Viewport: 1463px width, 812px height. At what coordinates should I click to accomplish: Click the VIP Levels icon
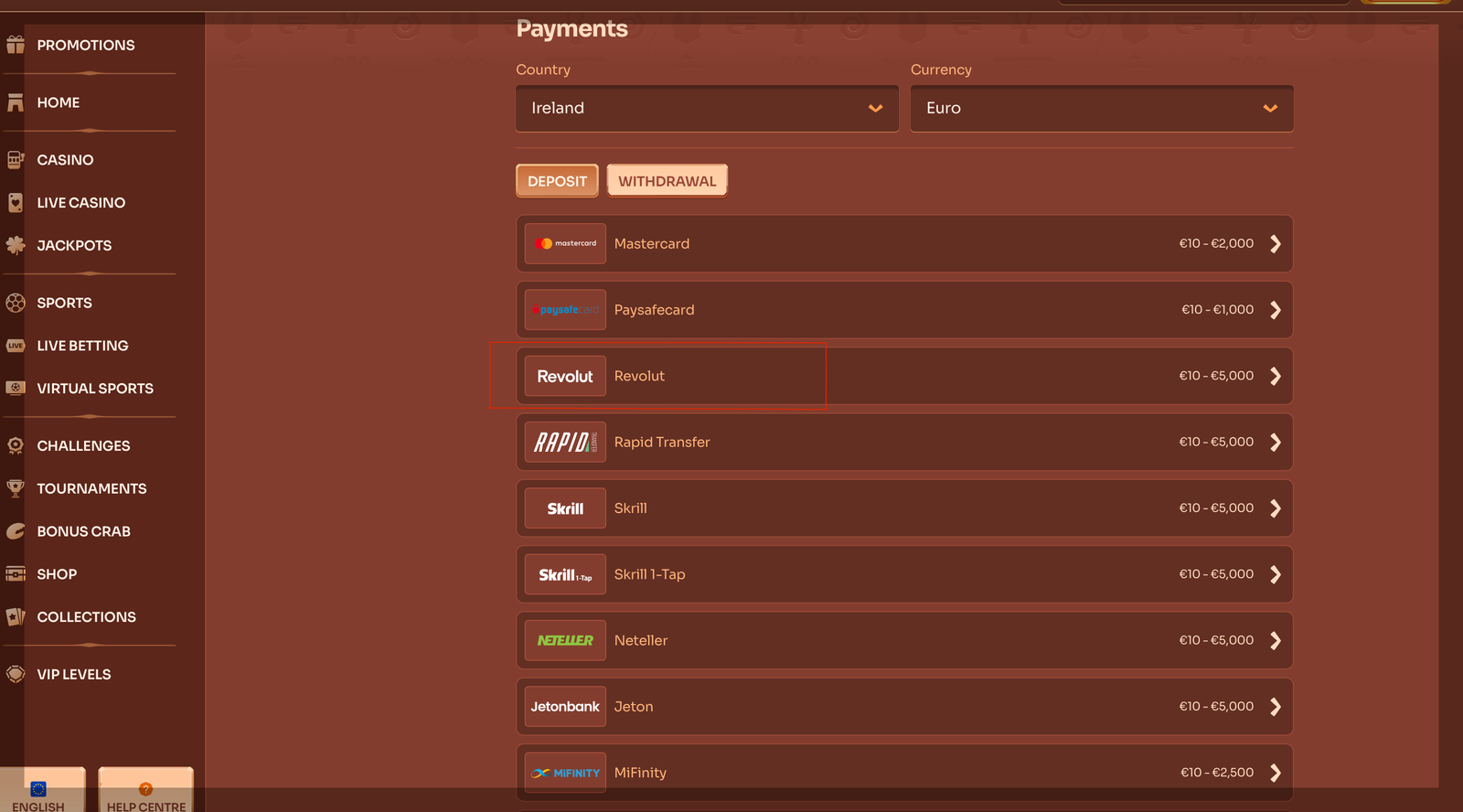[16, 675]
